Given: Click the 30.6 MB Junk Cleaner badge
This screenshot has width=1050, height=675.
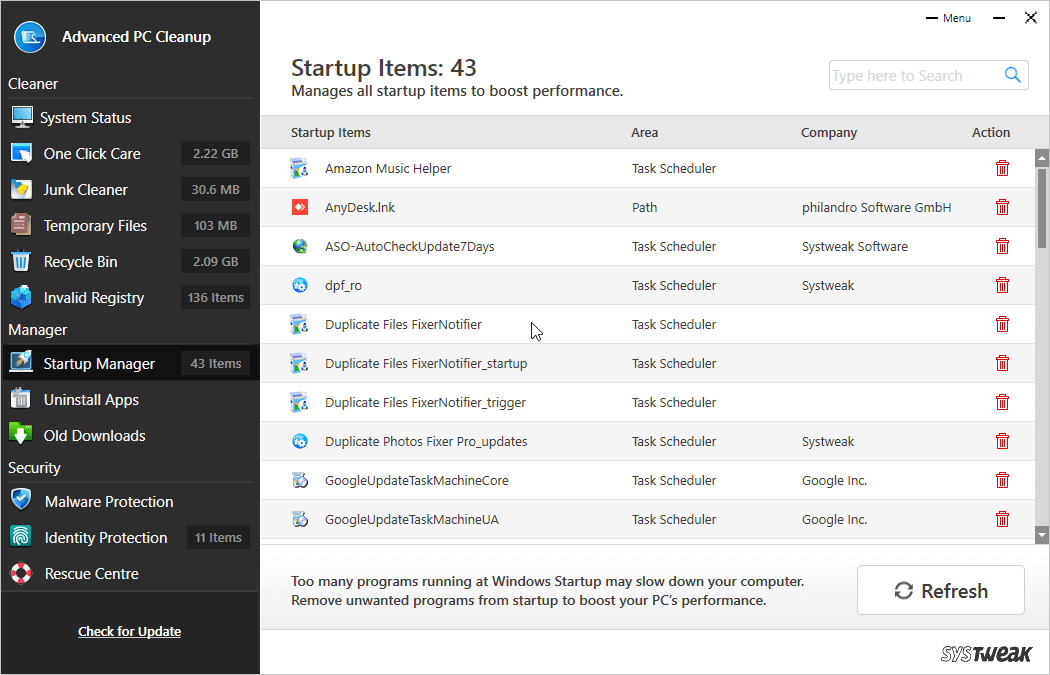Looking at the screenshot, I should tap(216, 190).
